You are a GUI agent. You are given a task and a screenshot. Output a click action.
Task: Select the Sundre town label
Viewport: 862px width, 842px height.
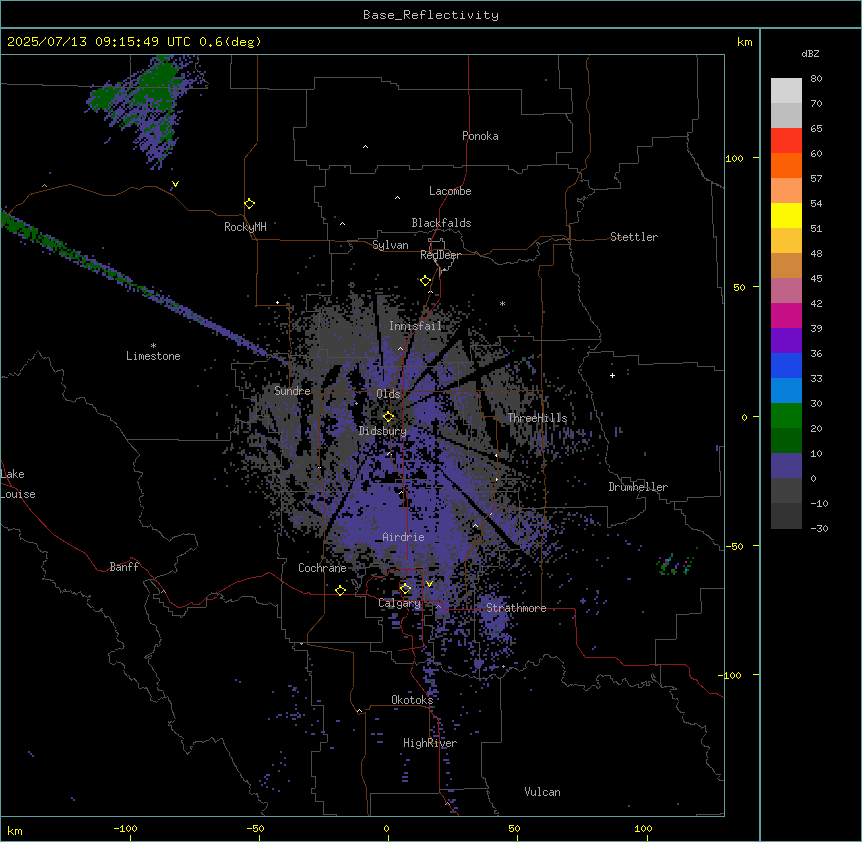point(292,391)
